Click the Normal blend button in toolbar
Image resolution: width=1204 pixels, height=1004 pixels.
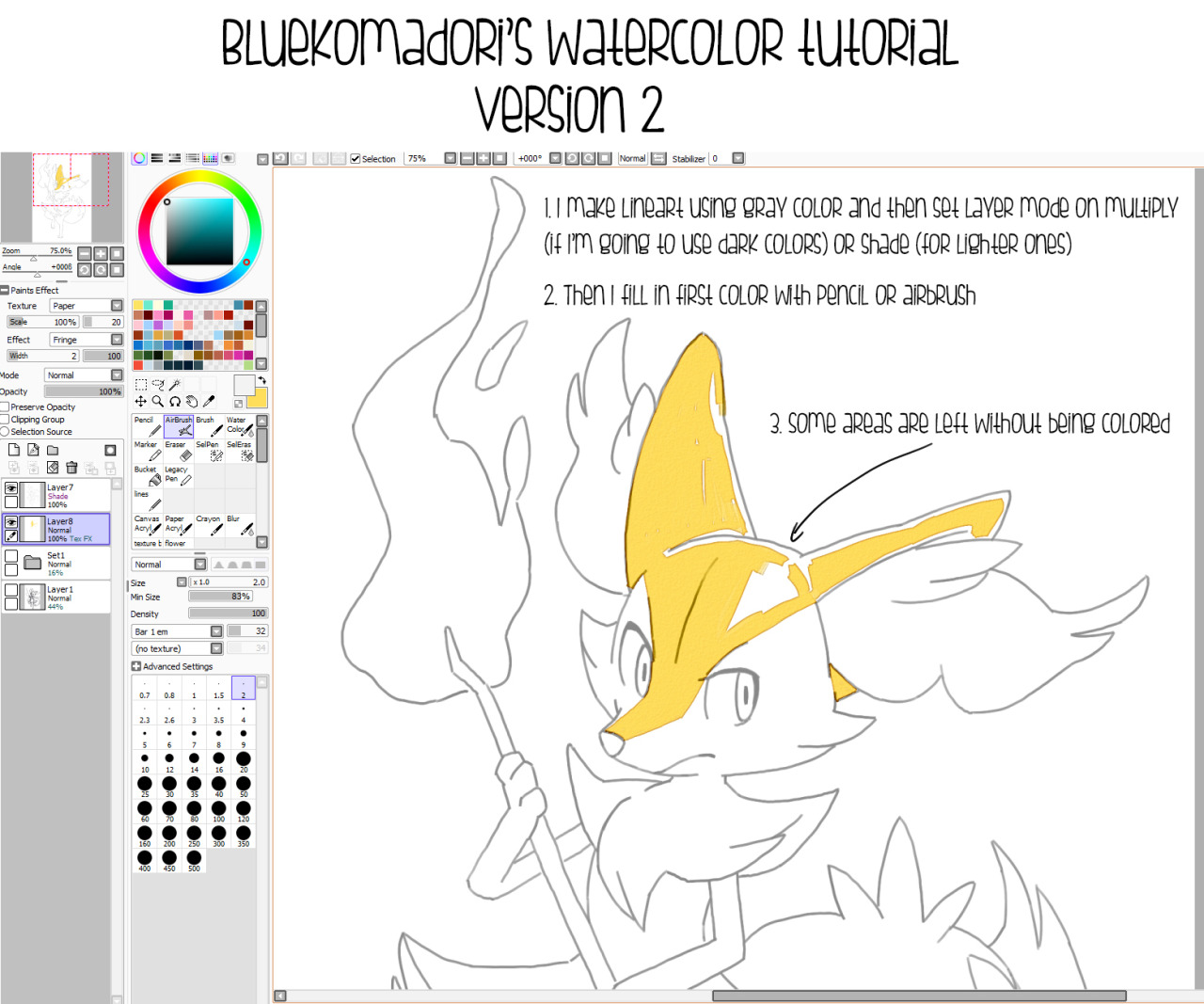633,158
